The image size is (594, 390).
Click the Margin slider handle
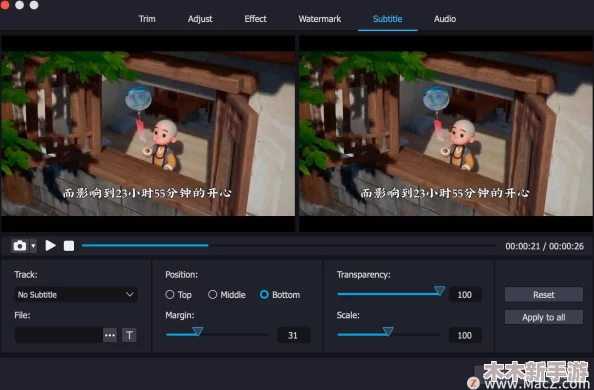(x=198, y=332)
